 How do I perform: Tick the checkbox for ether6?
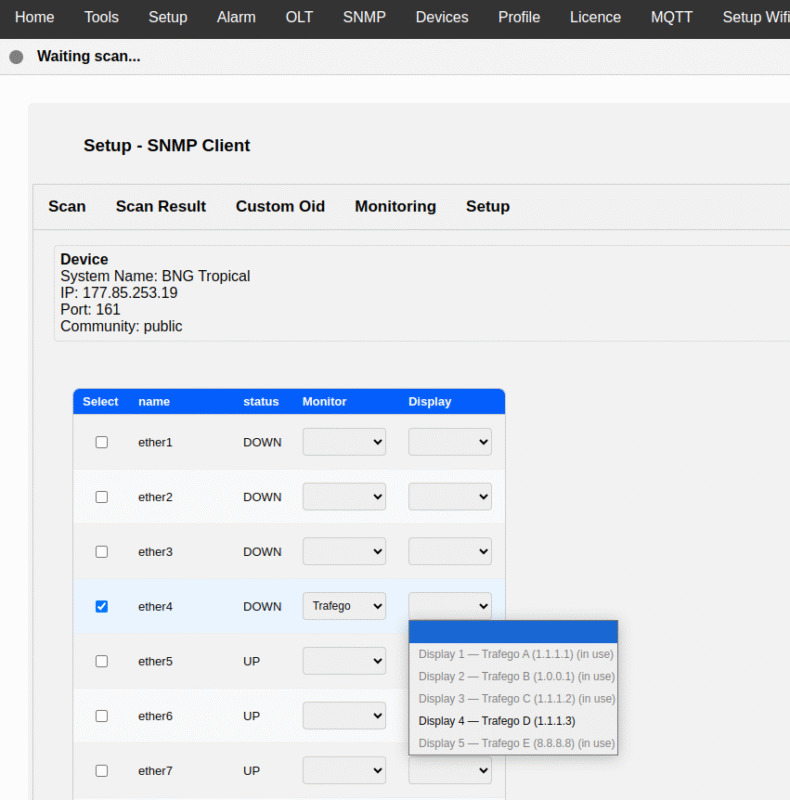(101, 716)
